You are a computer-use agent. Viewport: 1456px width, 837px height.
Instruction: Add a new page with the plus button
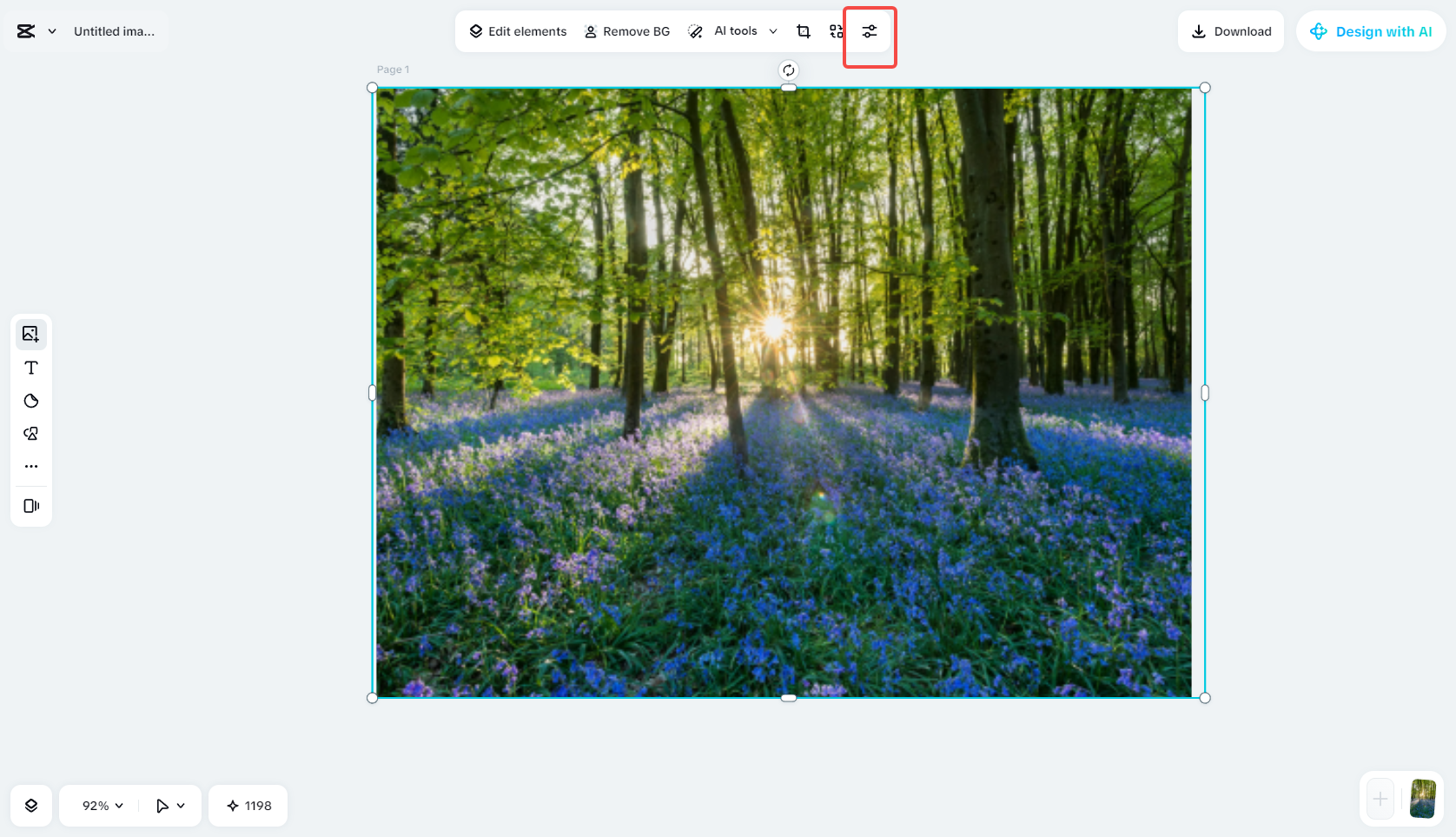(x=1380, y=799)
